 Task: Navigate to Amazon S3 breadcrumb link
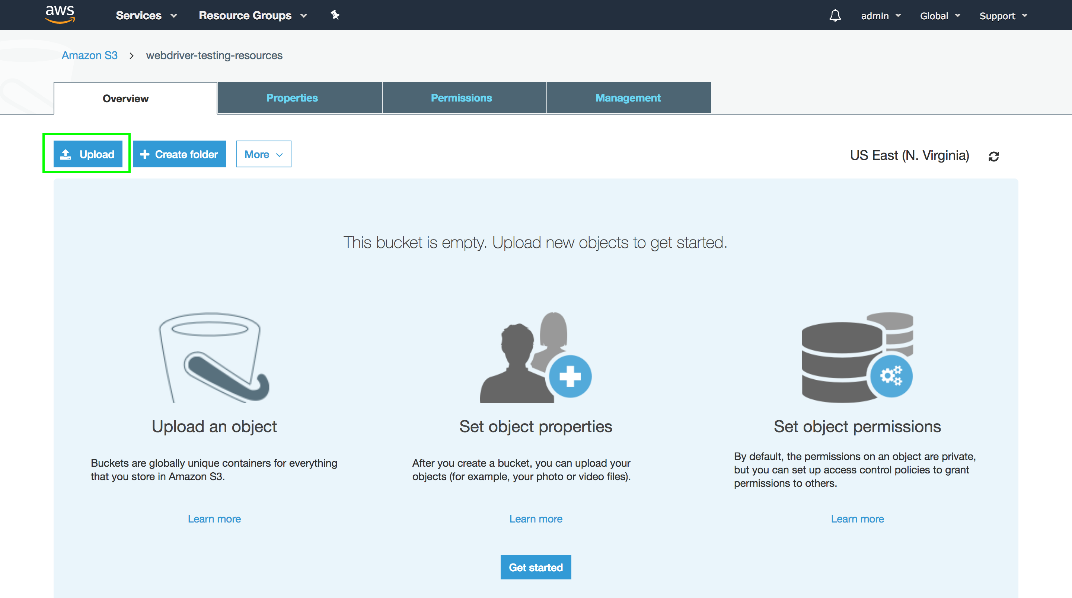[x=89, y=55]
